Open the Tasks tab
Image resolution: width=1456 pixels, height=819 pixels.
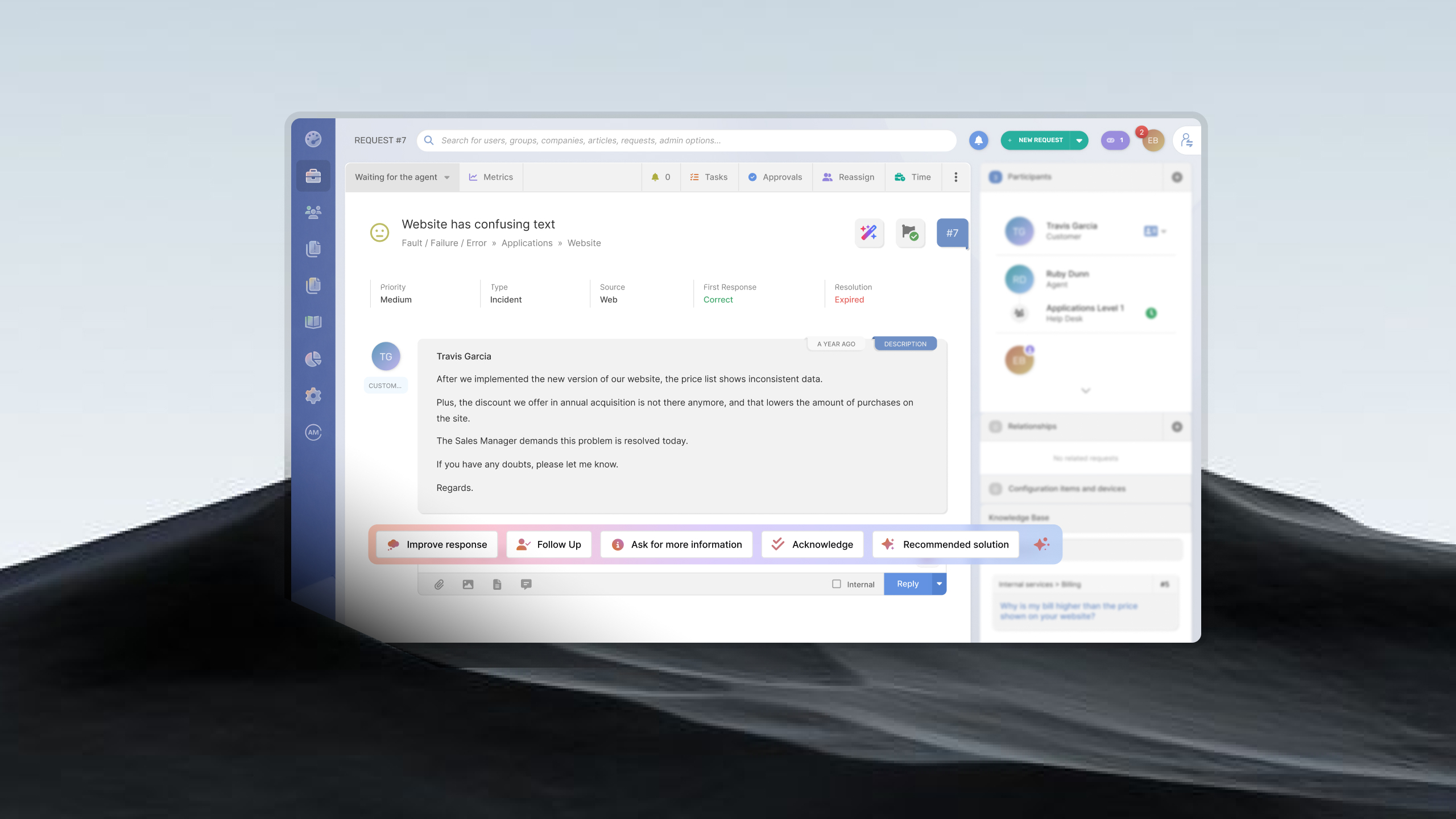click(x=709, y=177)
